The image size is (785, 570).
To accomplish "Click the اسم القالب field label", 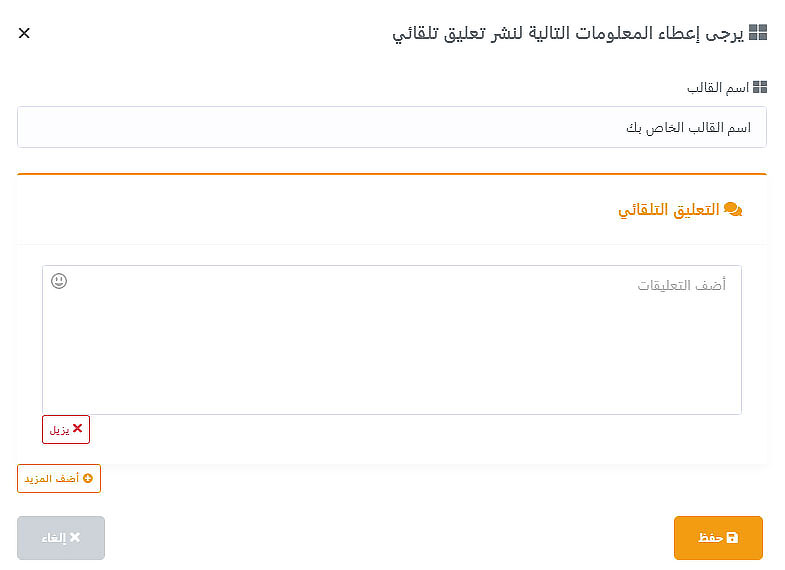I will click(x=718, y=88).
